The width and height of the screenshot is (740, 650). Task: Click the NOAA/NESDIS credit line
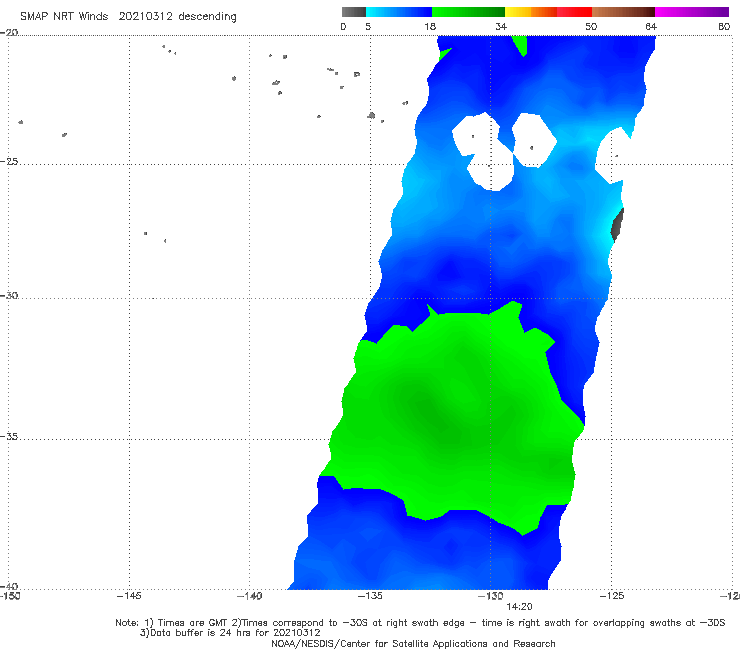pos(413,643)
